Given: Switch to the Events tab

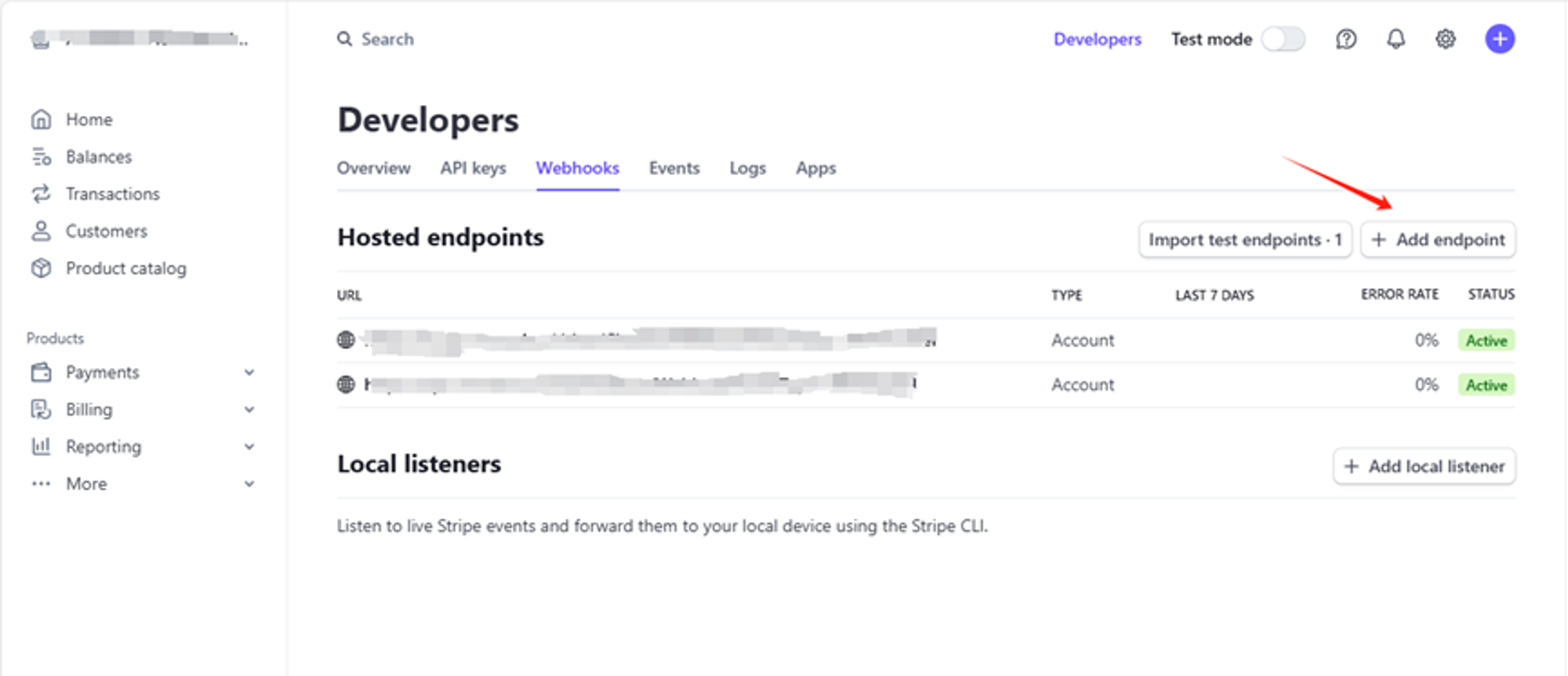Looking at the screenshot, I should [x=673, y=168].
